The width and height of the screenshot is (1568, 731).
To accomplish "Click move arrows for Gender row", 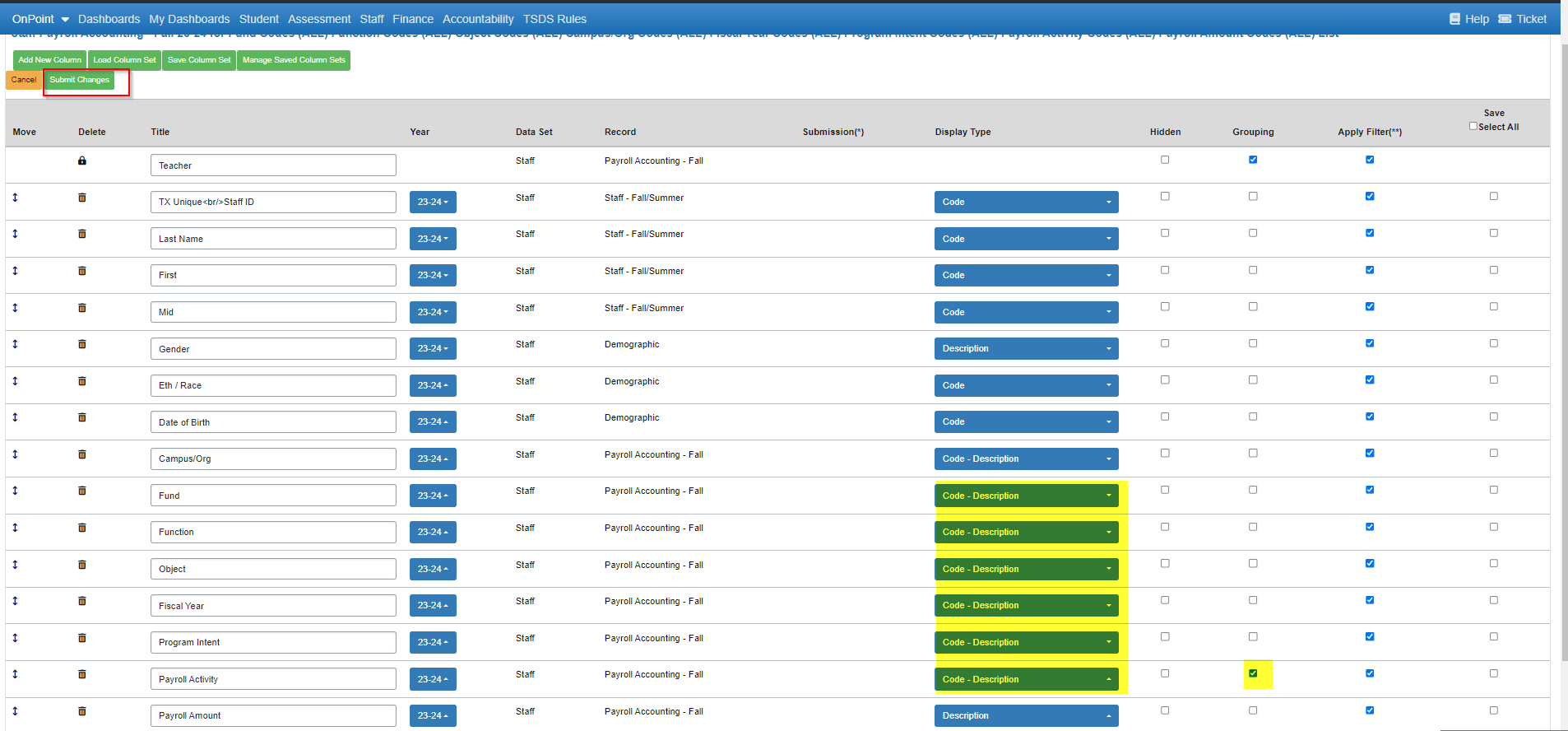I will pyautogui.click(x=15, y=344).
